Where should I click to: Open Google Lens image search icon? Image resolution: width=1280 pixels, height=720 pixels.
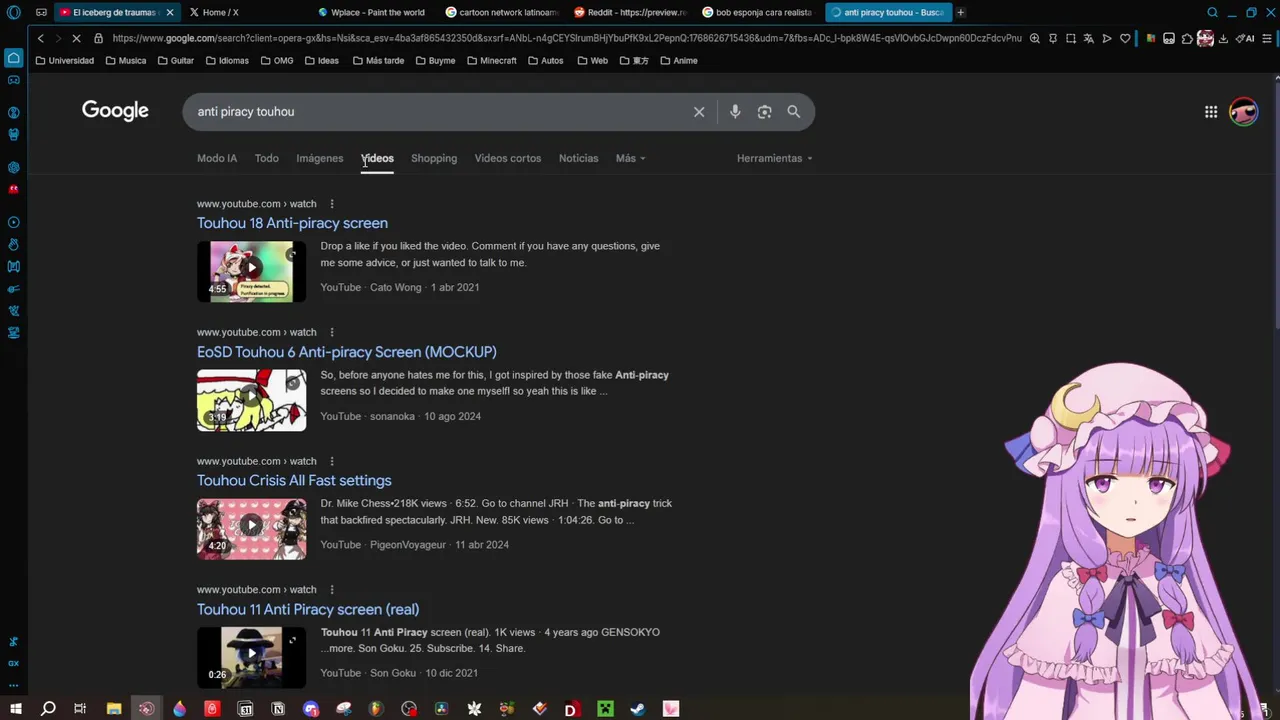point(764,112)
